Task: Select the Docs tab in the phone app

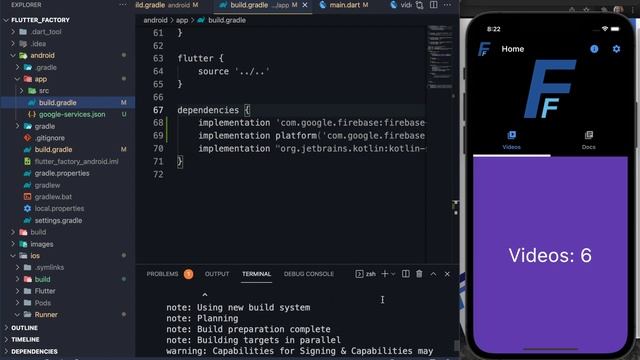Action: pos(589,140)
